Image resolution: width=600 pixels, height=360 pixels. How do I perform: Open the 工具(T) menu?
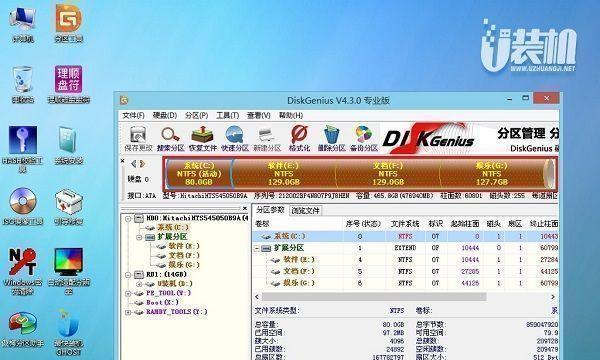[227, 115]
